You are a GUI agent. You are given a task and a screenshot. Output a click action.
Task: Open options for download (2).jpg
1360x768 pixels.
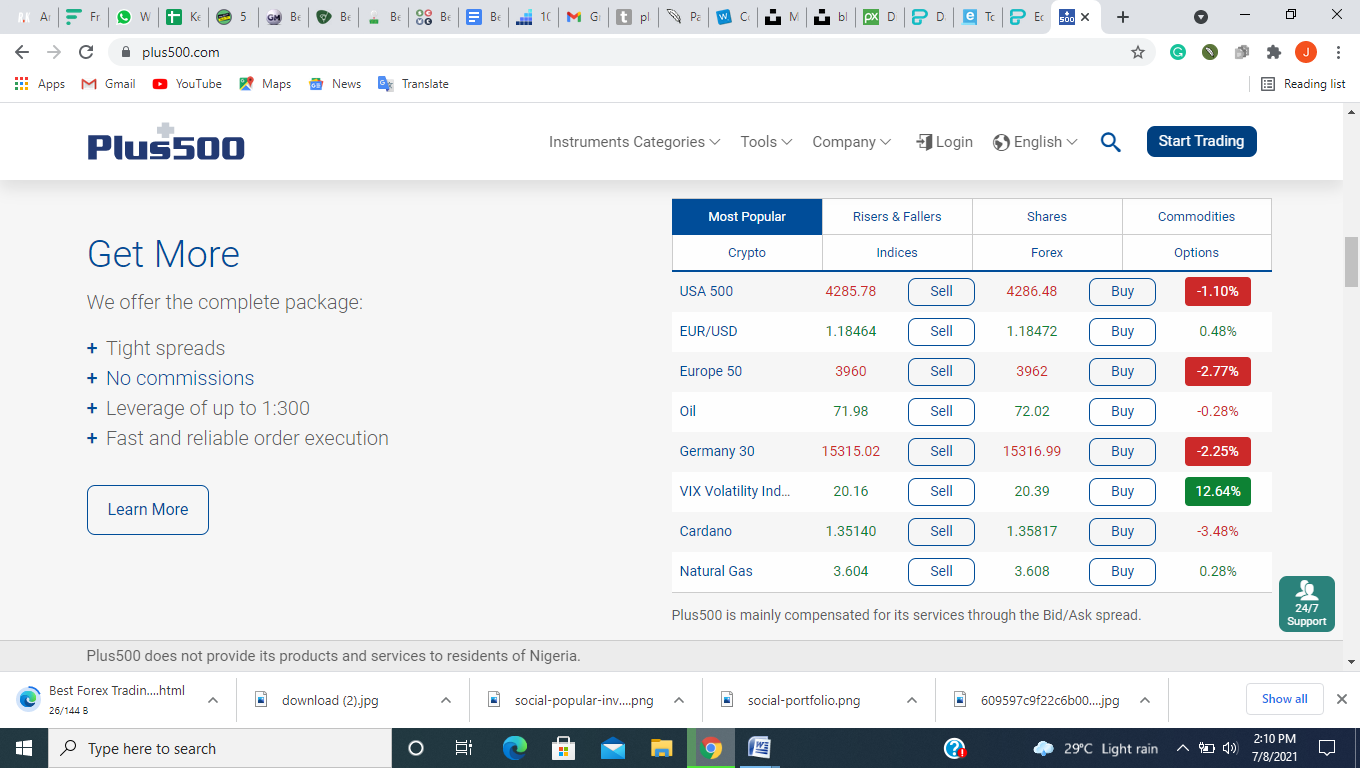pyautogui.click(x=445, y=700)
